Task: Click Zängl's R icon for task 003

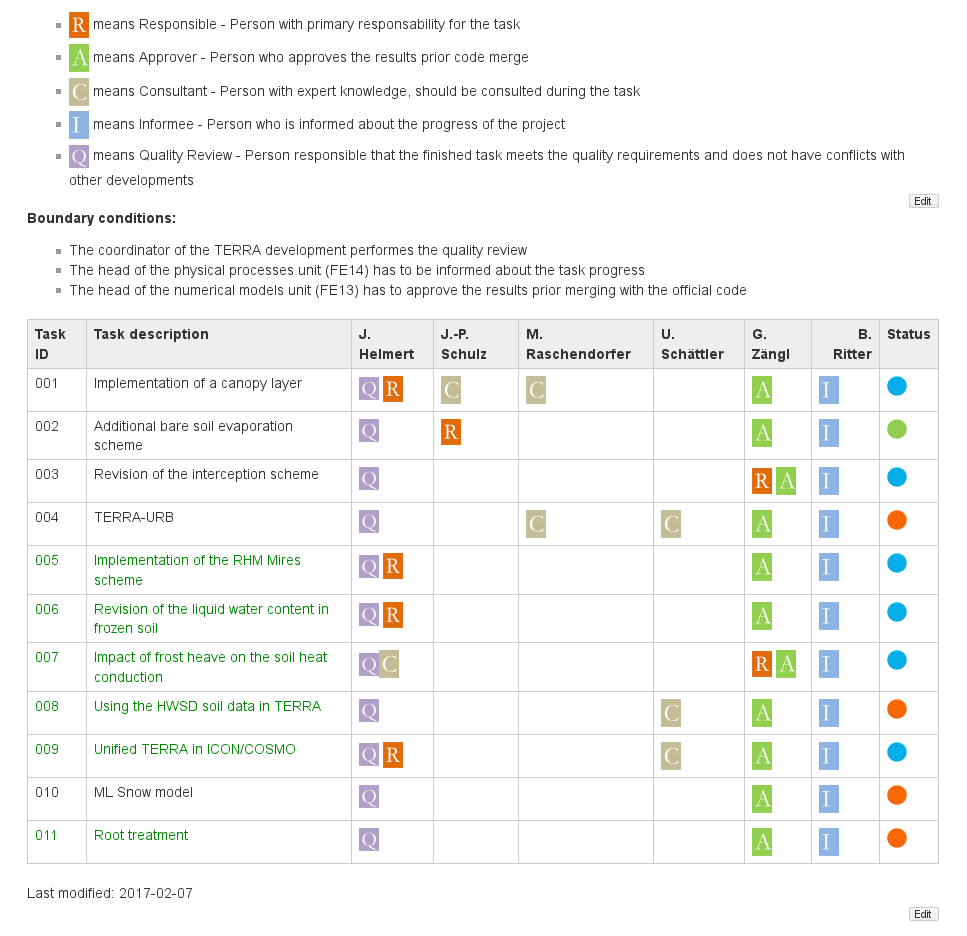Action: [x=762, y=481]
